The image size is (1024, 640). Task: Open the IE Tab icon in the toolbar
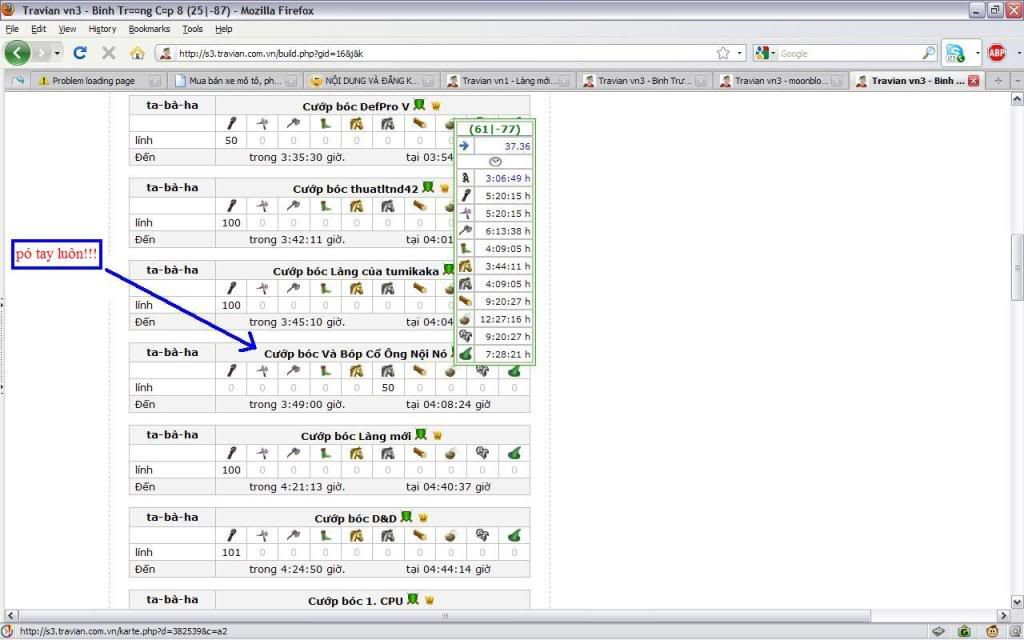(955, 53)
